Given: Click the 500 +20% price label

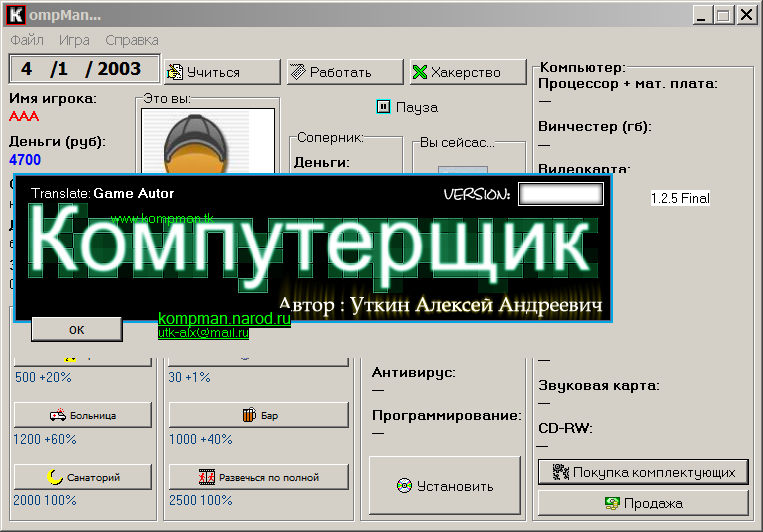Looking at the screenshot, I should coord(43,377).
